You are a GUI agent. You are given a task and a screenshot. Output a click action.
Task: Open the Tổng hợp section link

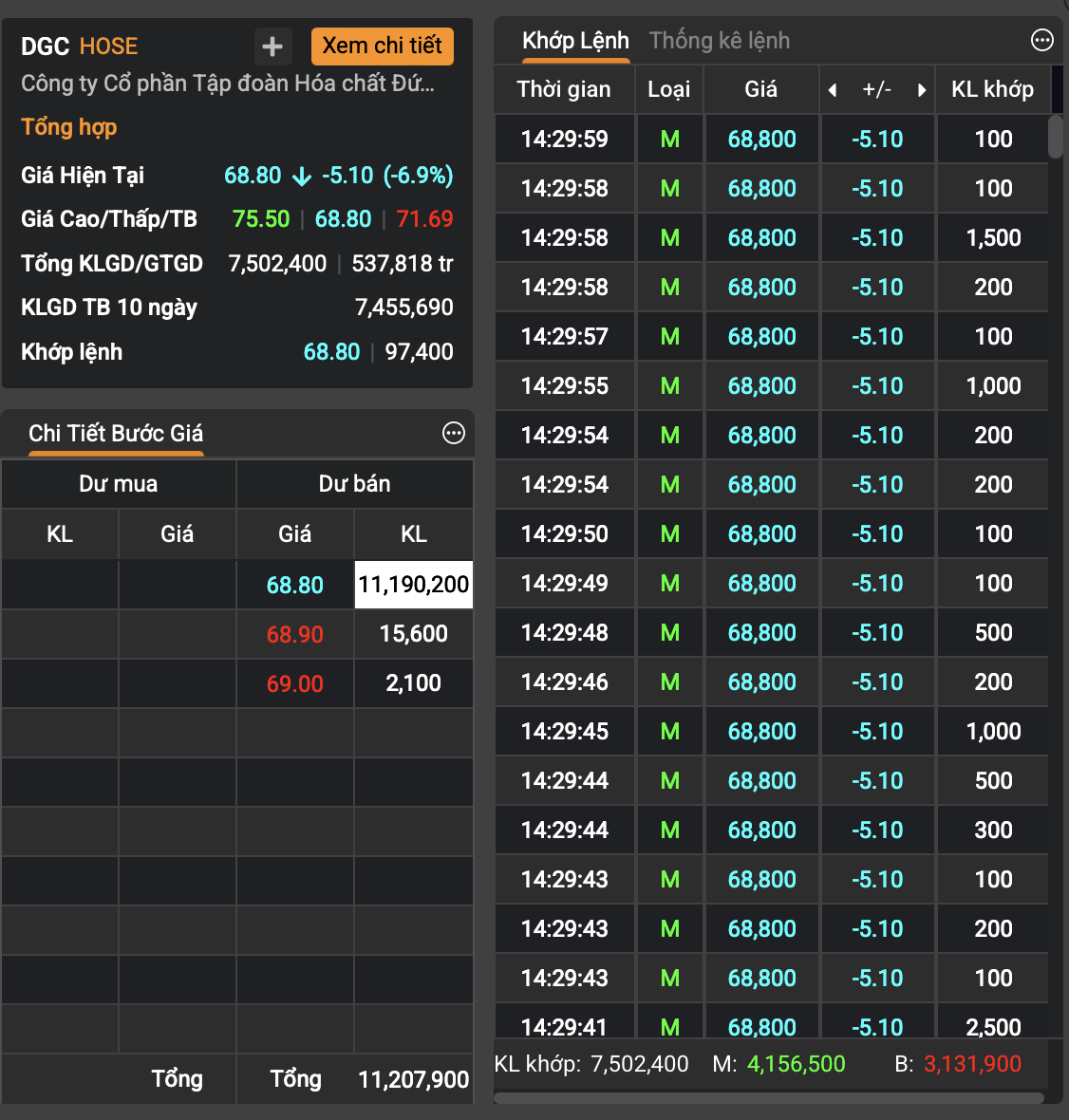(68, 127)
